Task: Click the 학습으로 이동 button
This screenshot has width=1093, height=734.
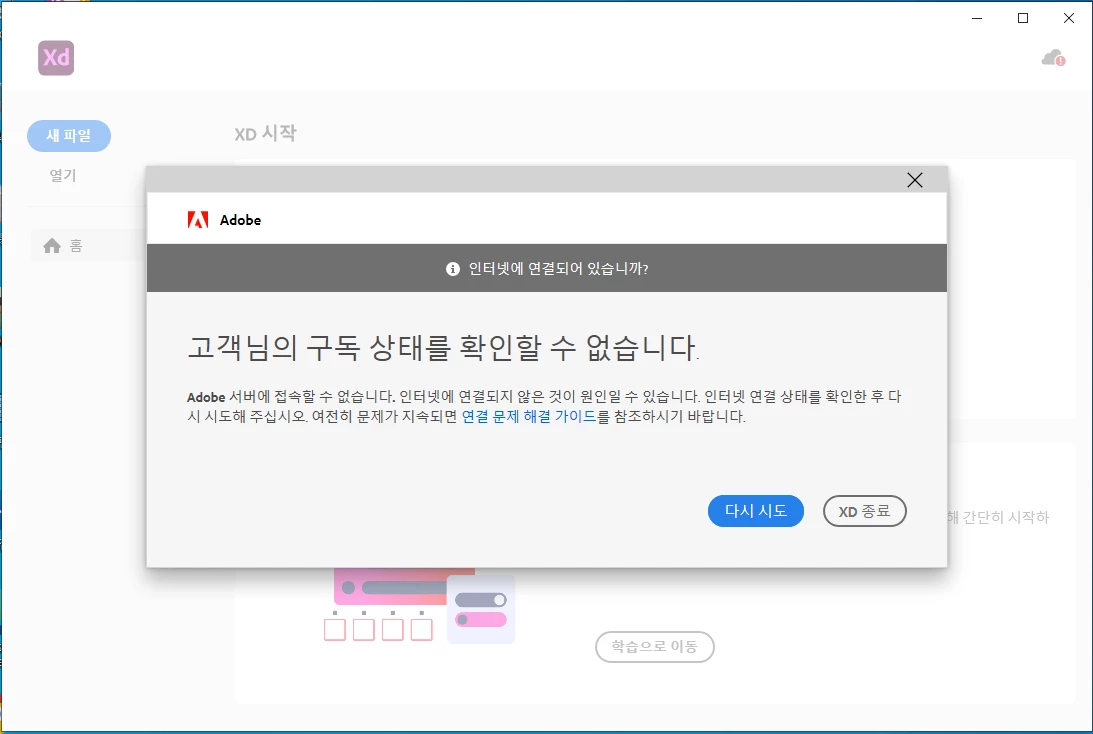Action: point(655,647)
